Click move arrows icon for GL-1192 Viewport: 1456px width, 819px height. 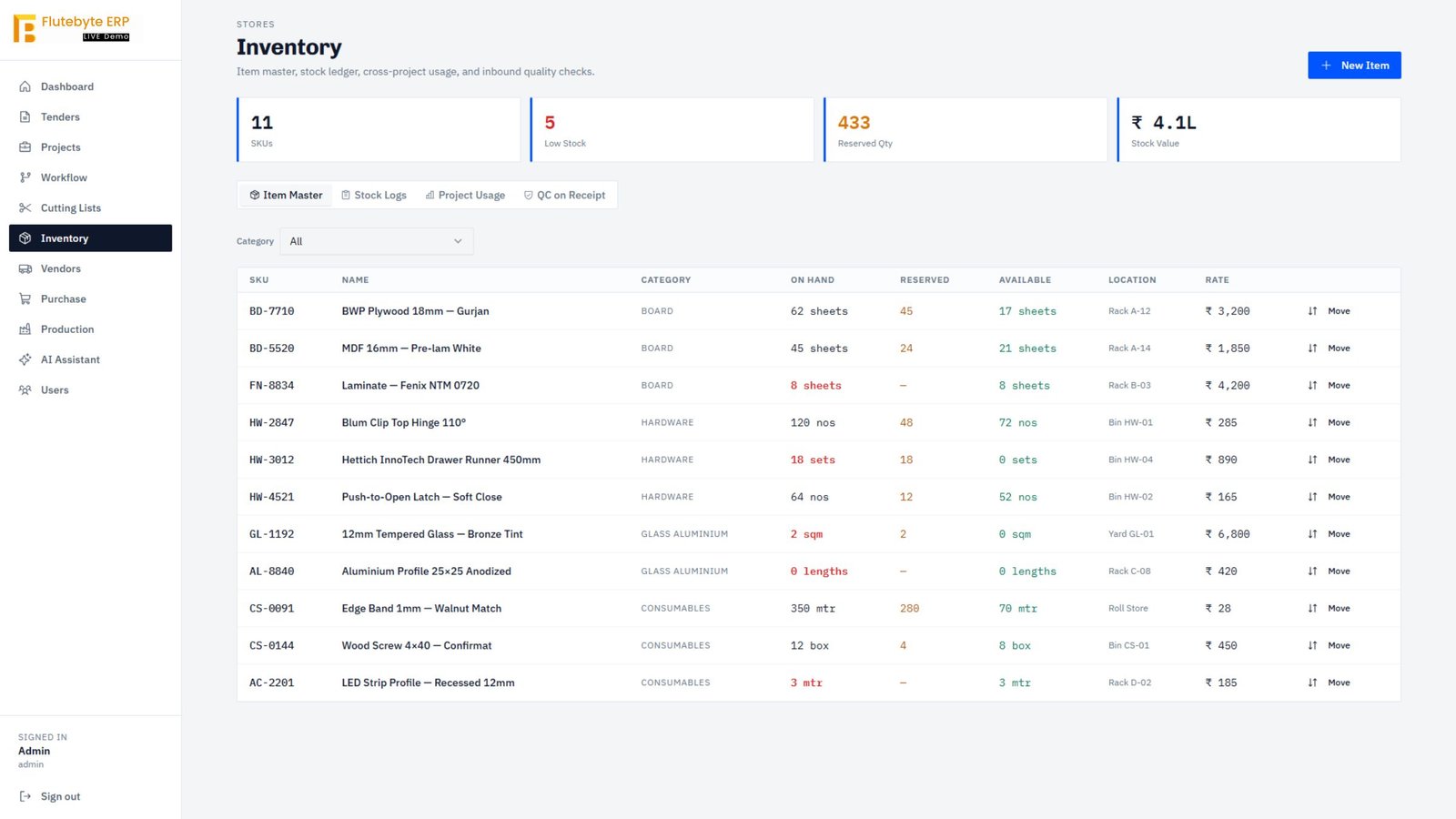click(1312, 534)
